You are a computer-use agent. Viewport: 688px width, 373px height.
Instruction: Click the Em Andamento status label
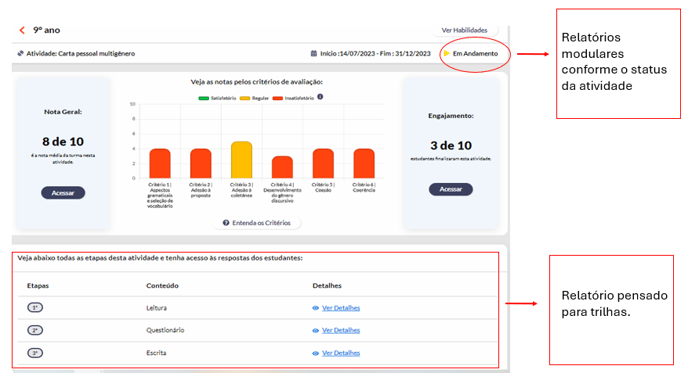click(x=475, y=54)
